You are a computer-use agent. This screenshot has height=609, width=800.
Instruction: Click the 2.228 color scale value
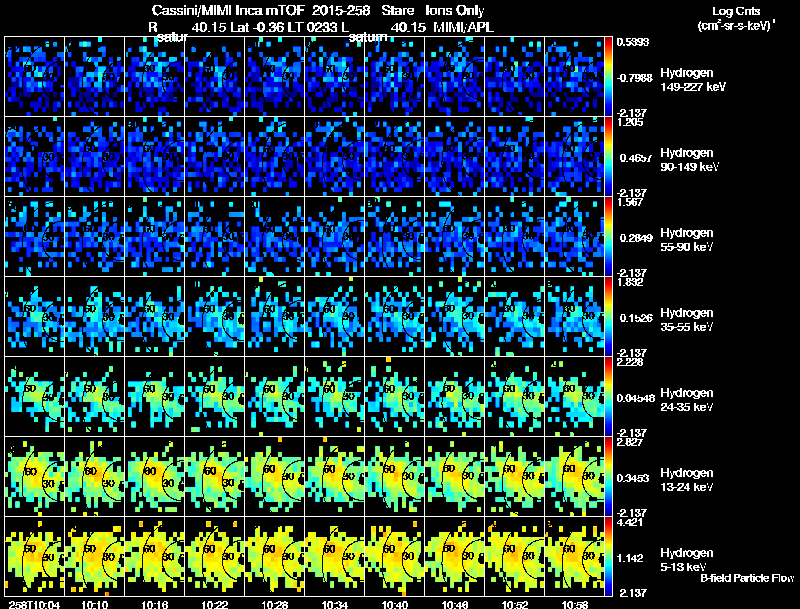[630, 363]
